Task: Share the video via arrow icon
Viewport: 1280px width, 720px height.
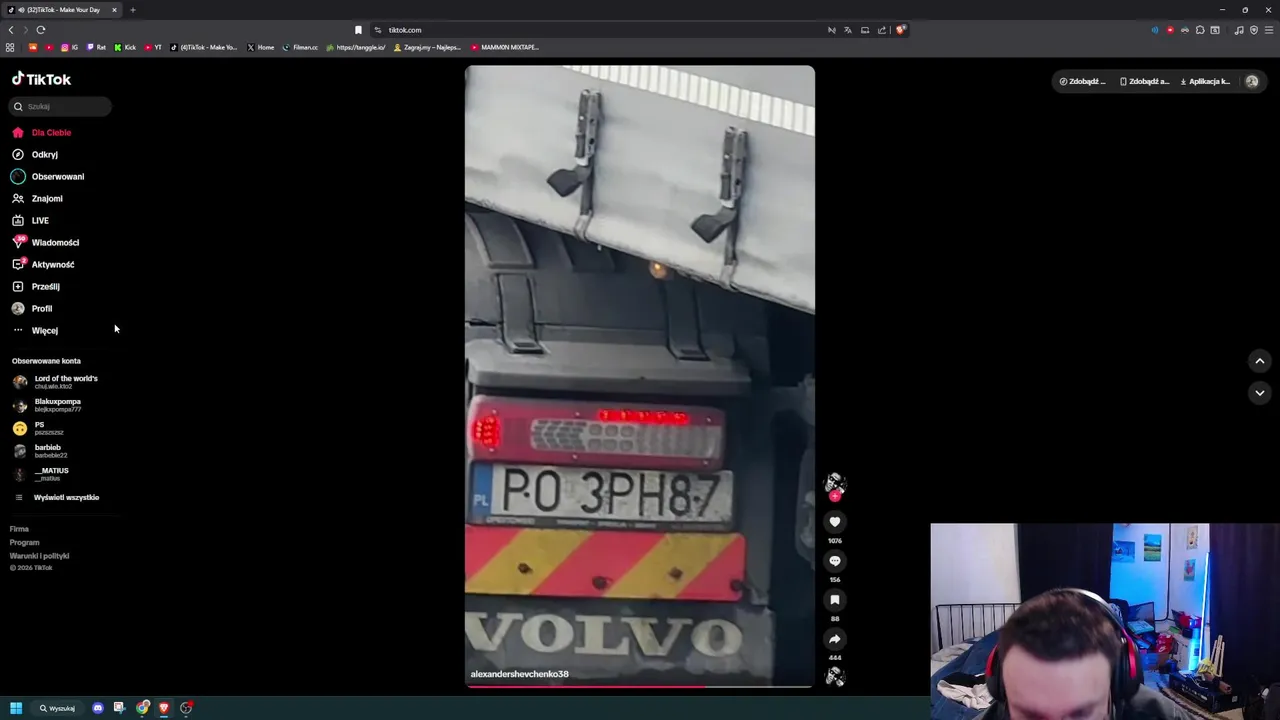Action: pos(835,639)
